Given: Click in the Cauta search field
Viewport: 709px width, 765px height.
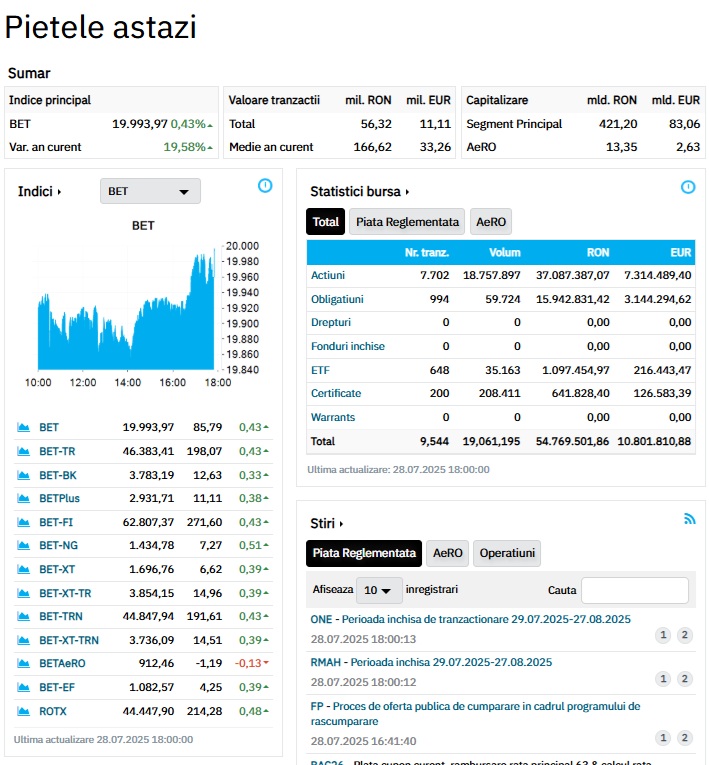Looking at the screenshot, I should [635, 590].
